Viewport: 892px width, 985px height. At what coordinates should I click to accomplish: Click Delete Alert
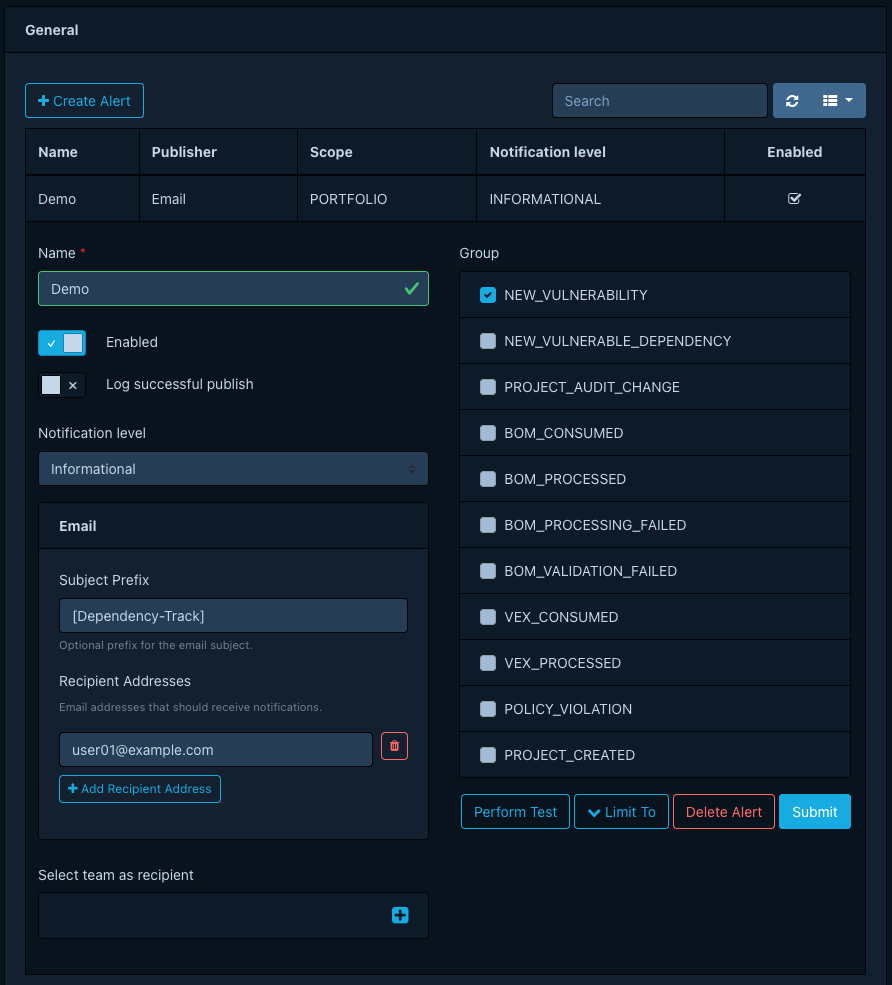(723, 811)
